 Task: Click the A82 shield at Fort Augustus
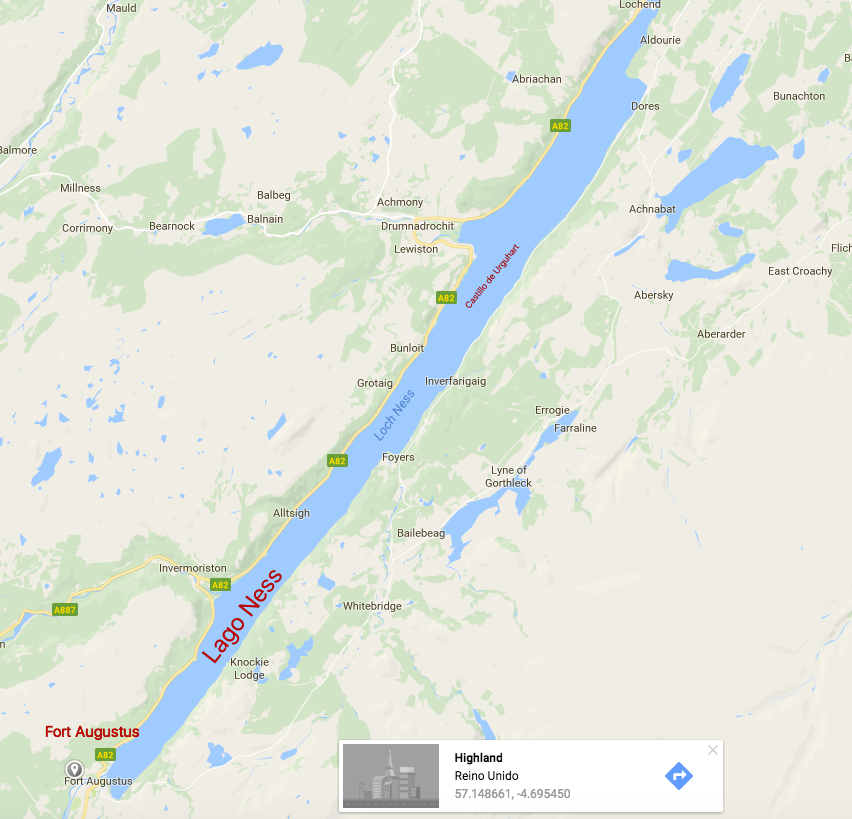(x=105, y=754)
